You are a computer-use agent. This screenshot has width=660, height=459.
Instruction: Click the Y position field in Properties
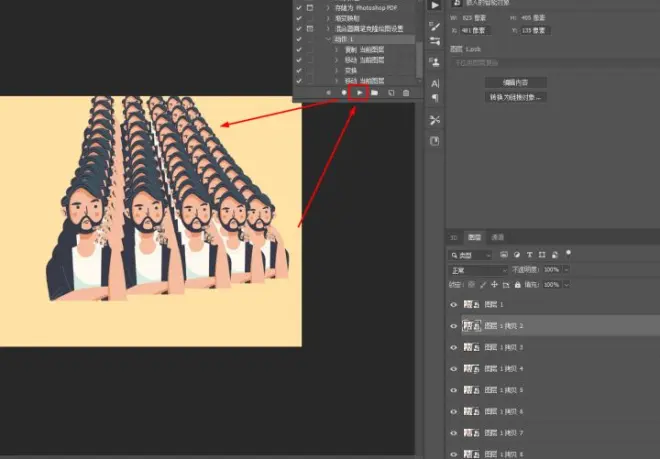click(535, 30)
